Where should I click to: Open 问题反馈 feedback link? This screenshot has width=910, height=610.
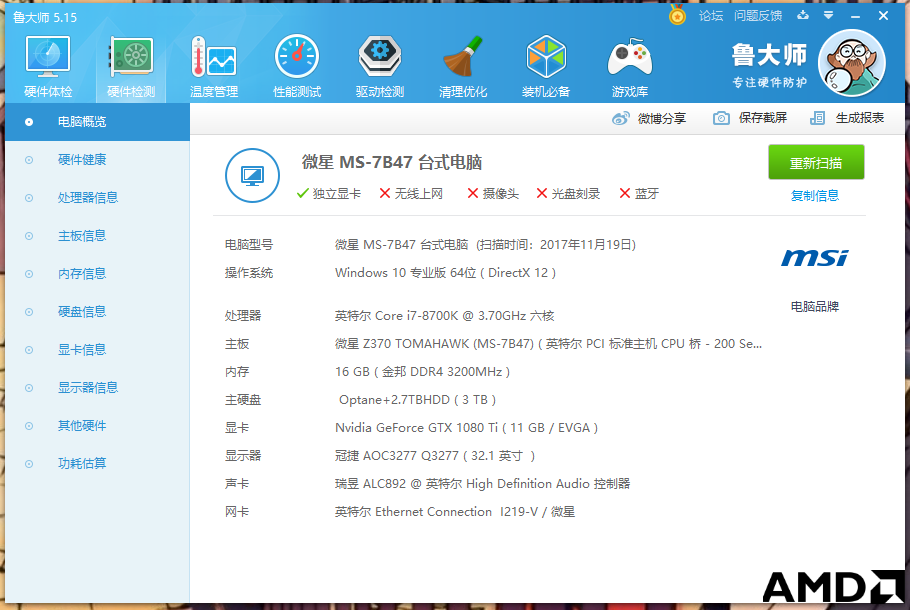pos(758,16)
